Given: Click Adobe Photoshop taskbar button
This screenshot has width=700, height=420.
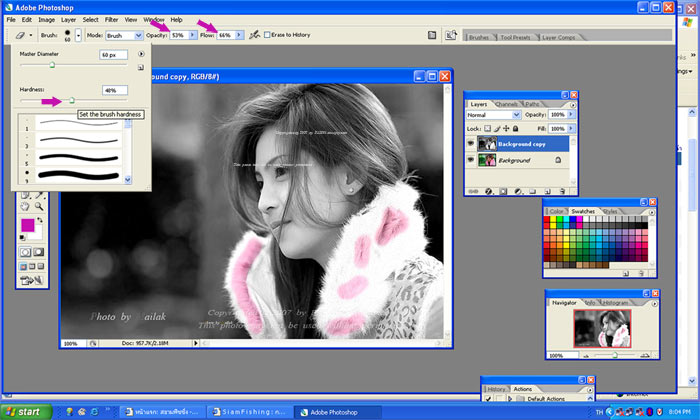Looking at the screenshot, I should [x=338, y=412].
